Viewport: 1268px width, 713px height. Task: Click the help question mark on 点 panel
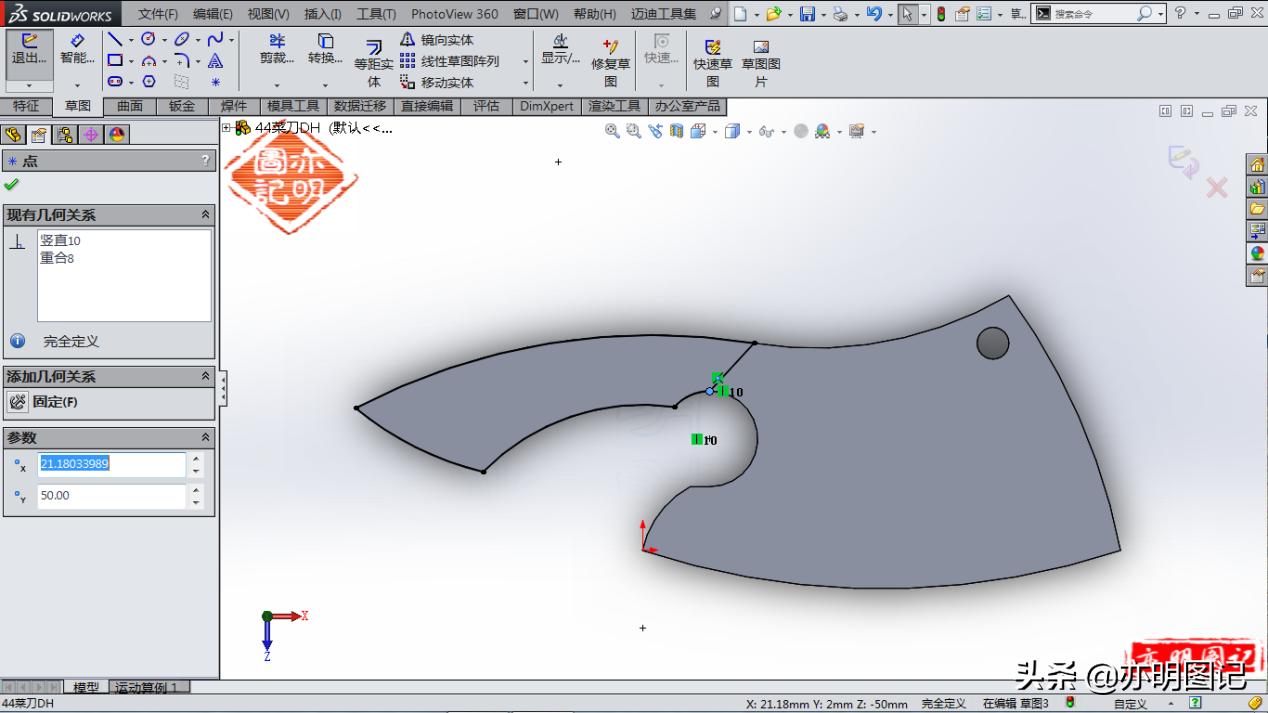[x=205, y=160]
